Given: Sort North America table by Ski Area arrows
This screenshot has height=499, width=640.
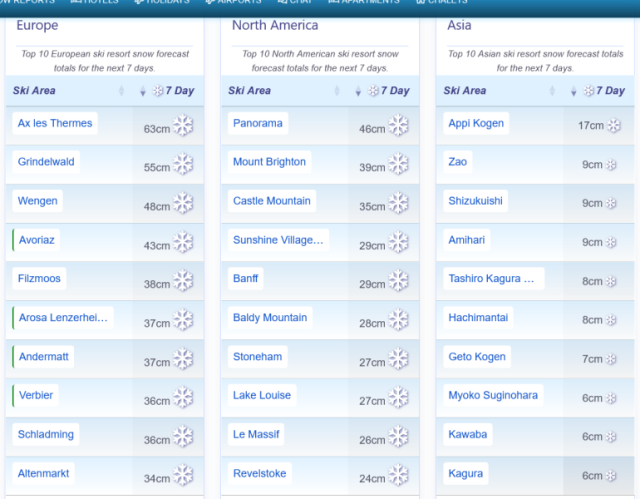Looking at the screenshot, I should pyautogui.click(x=337, y=91).
